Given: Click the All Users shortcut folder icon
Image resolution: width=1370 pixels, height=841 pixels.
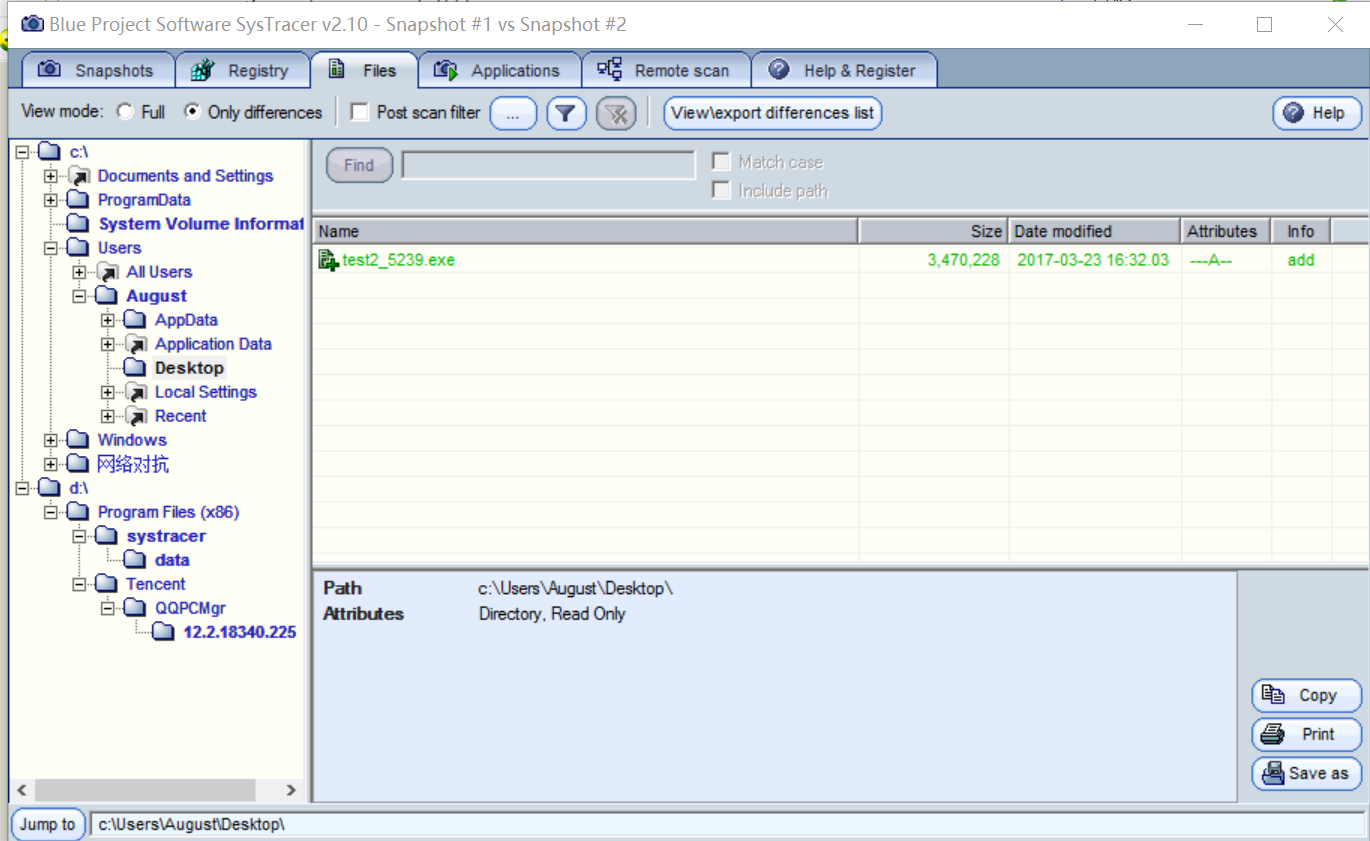Looking at the screenshot, I should click(x=107, y=272).
